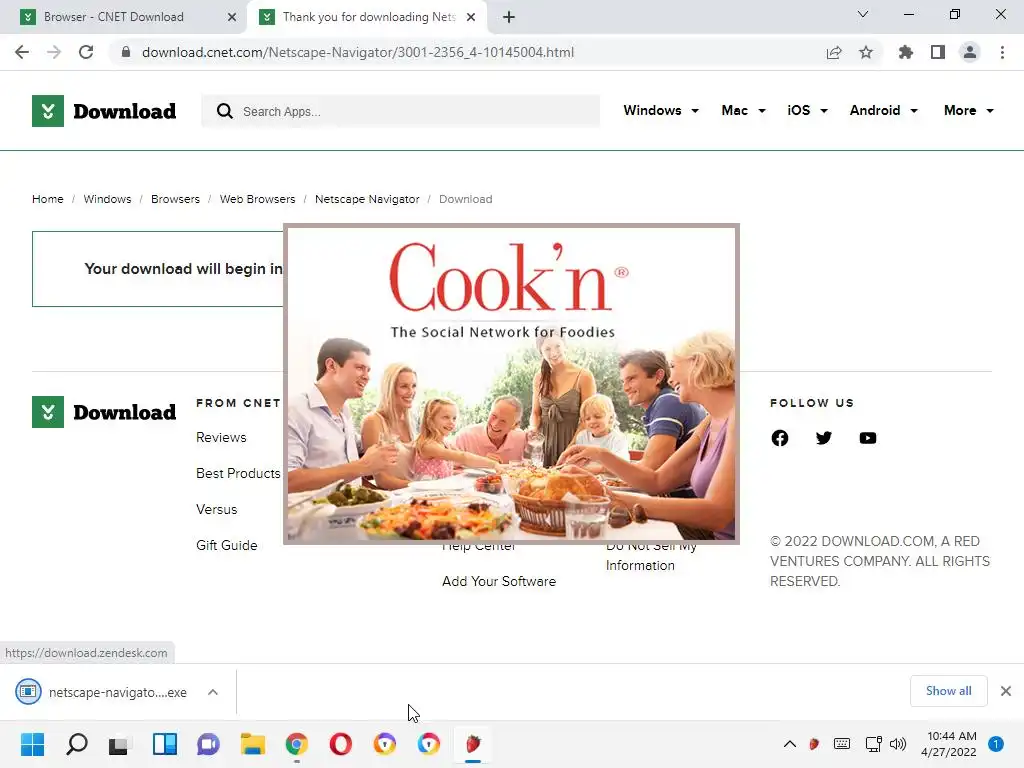Open Best Products footer link
The image size is (1024, 768).
coord(238,473)
